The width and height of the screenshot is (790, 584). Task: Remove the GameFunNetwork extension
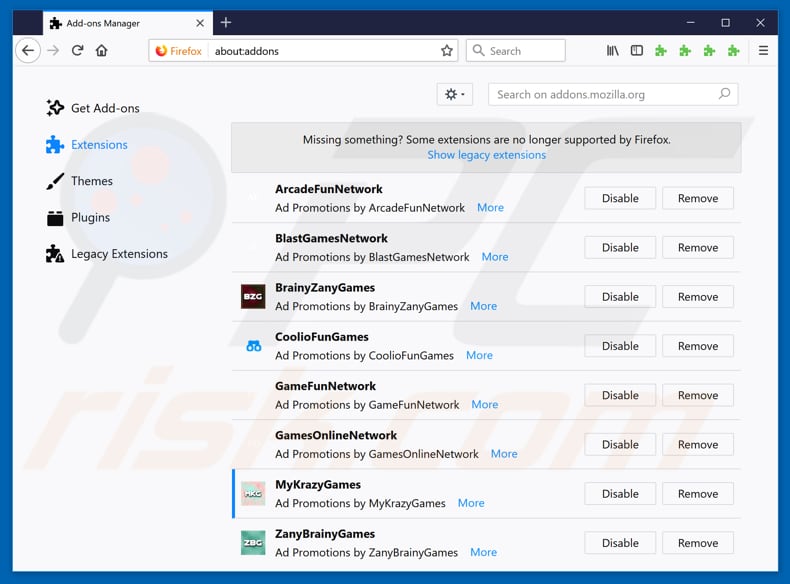tap(698, 396)
